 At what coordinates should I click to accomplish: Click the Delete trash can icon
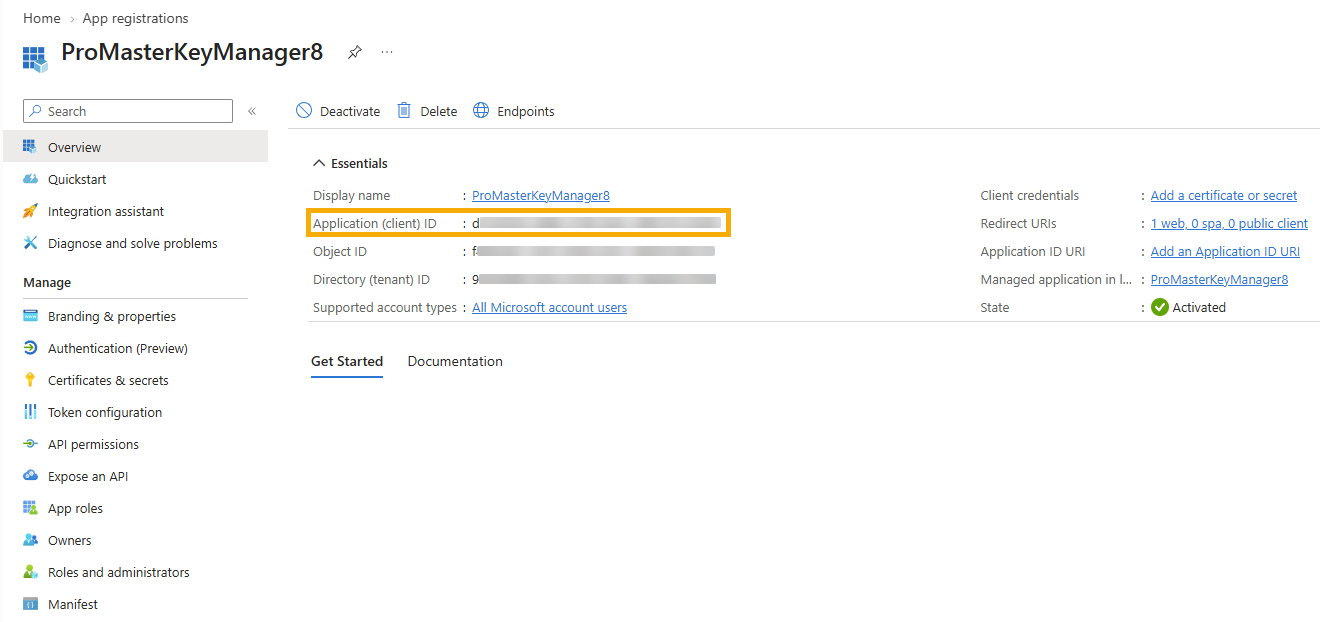(404, 111)
